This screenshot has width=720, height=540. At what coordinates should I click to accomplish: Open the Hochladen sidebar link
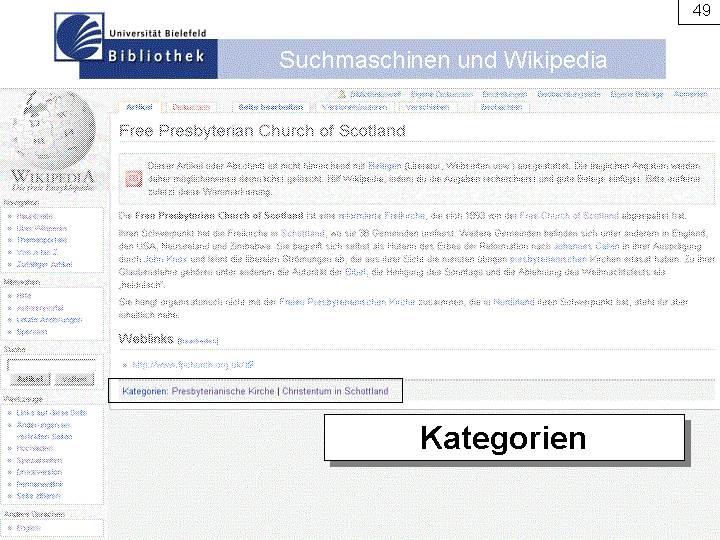(34, 448)
